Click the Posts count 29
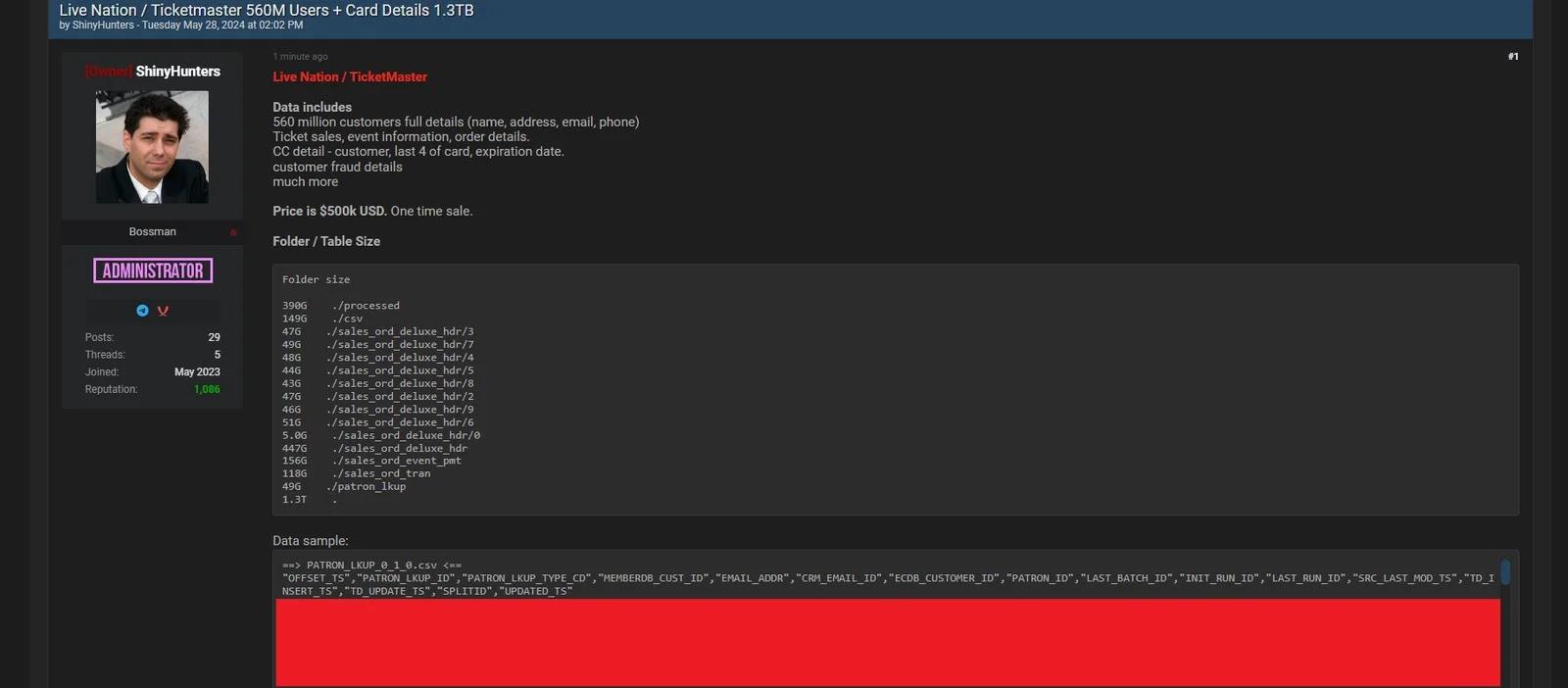The width and height of the screenshot is (1568, 688). point(214,337)
